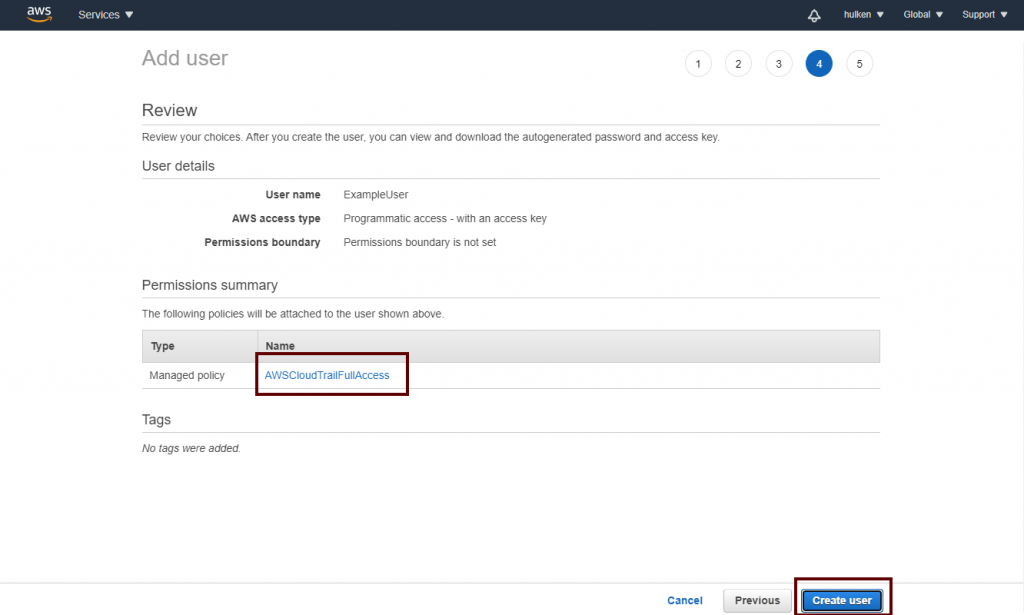Select the Managed policy table cell
This screenshot has width=1024, height=615.
[187, 375]
